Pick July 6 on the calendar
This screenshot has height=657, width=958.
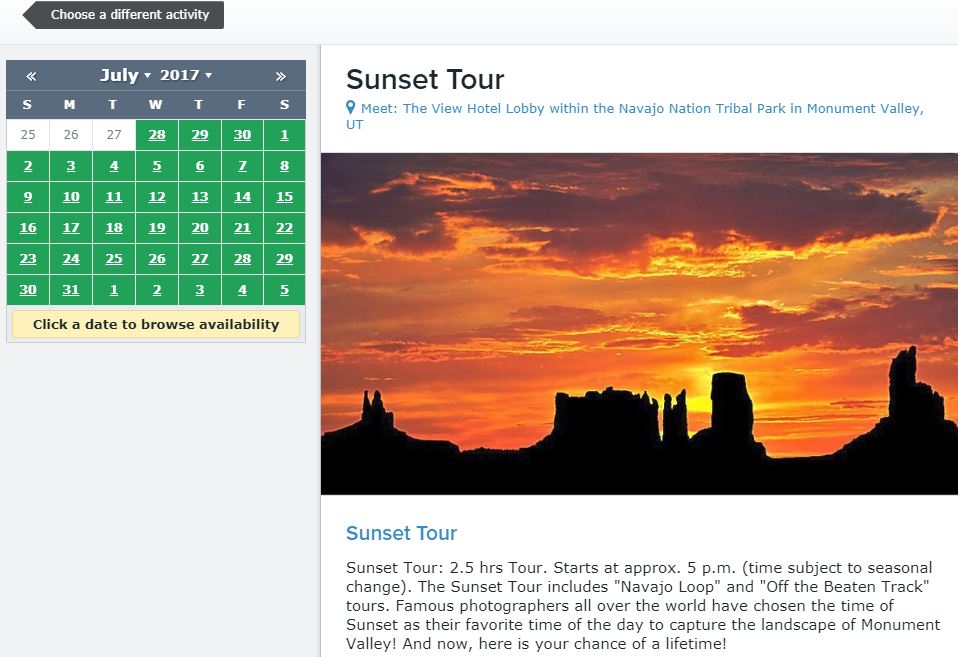pyautogui.click(x=200, y=166)
